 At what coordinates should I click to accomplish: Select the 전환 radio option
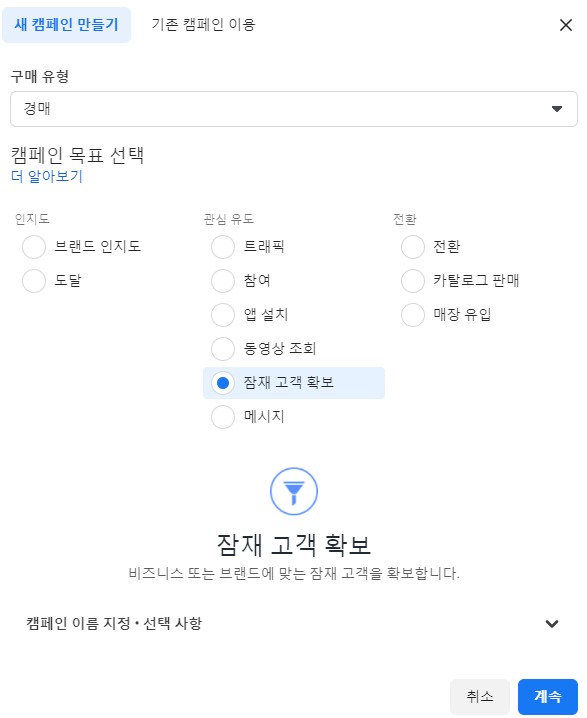pos(413,247)
